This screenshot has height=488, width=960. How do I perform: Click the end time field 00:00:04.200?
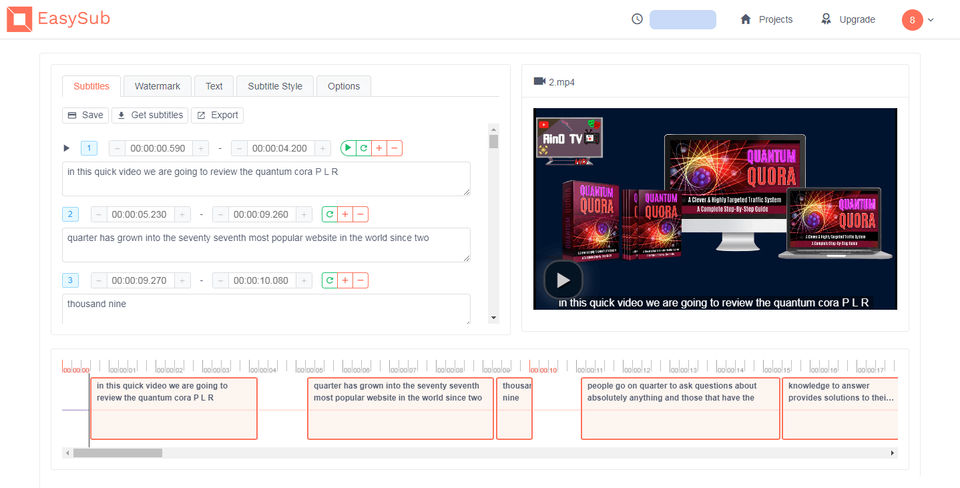click(x=280, y=148)
